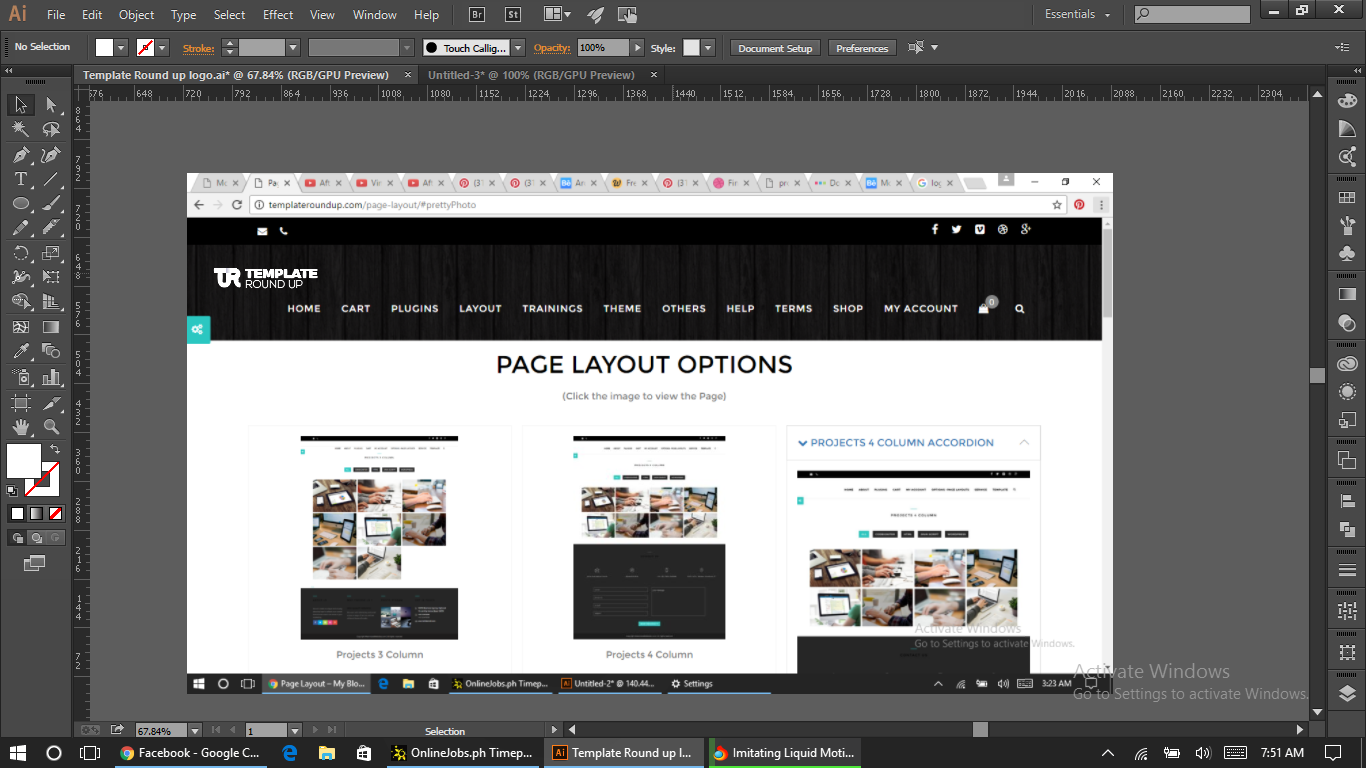The height and width of the screenshot is (768, 1366).
Task: Choose the Magic Wand tool
Action: [20, 130]
